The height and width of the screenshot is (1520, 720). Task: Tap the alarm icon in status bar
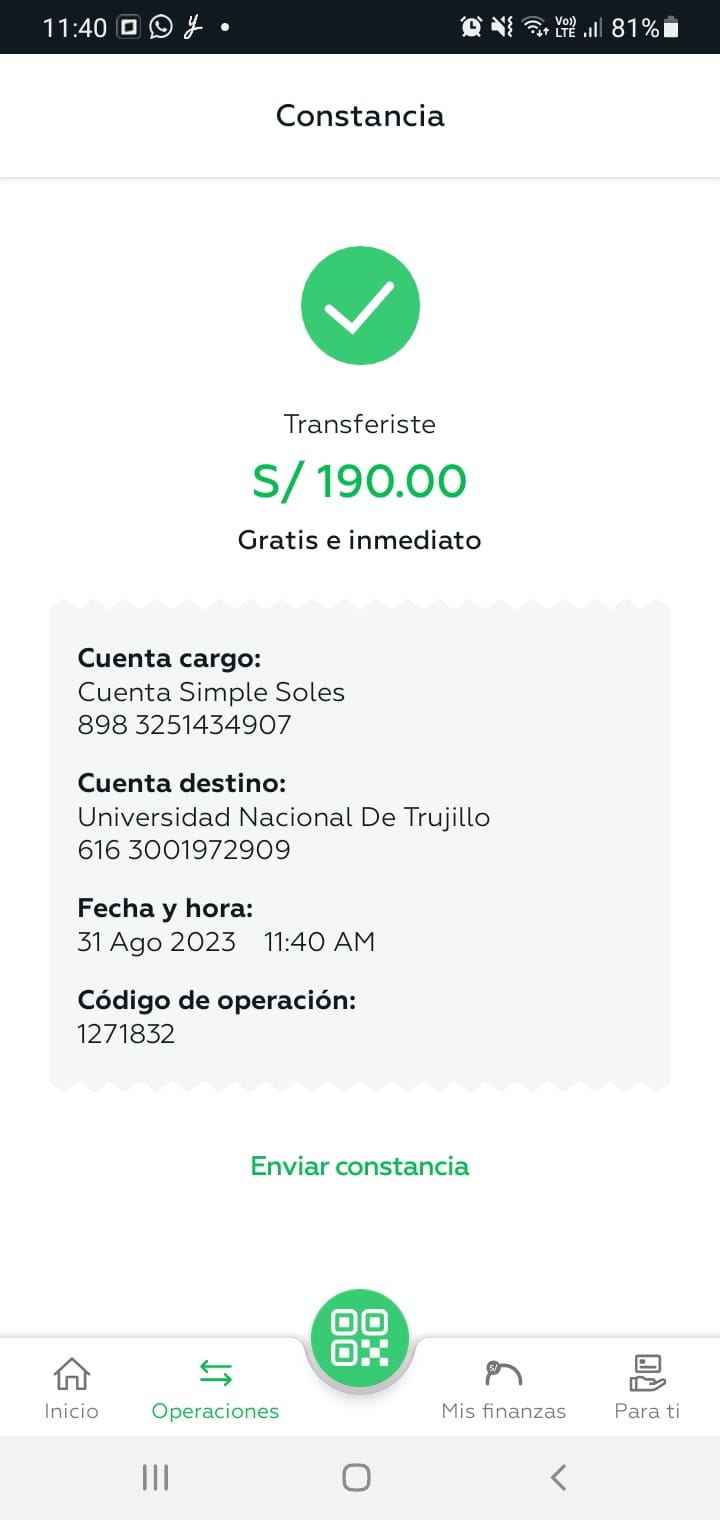click(471, 27)
